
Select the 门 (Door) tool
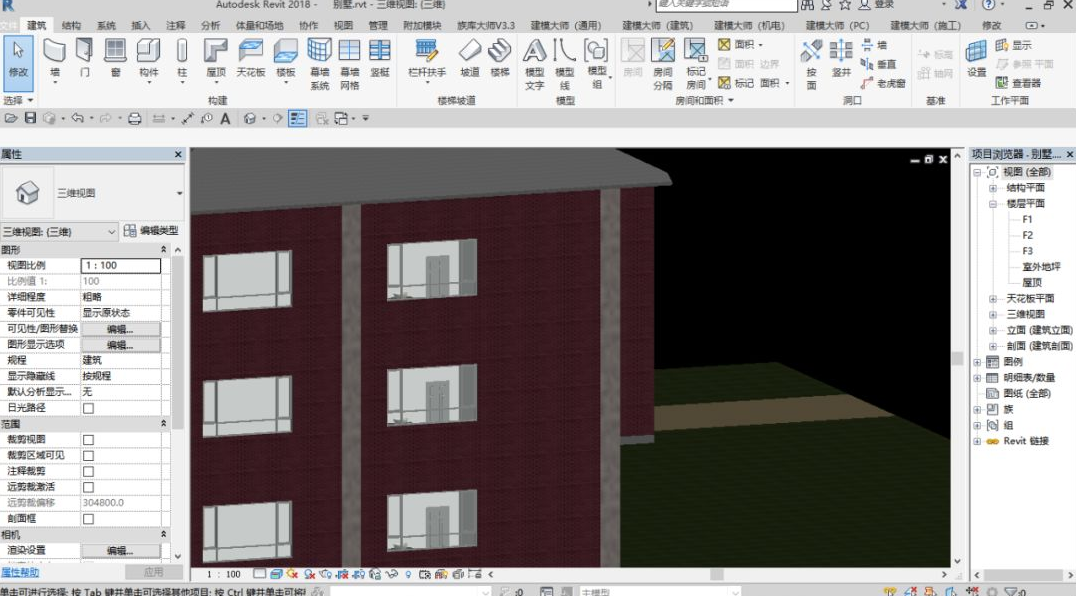coord(84,58)
